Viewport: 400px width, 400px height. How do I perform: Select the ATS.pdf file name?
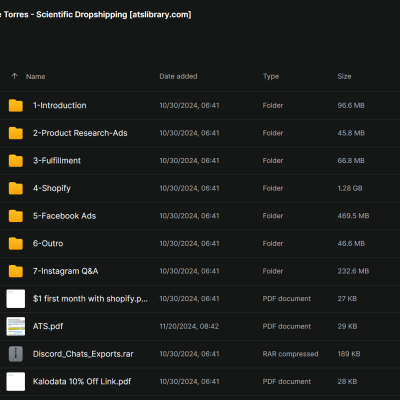[x=48, y=326]
